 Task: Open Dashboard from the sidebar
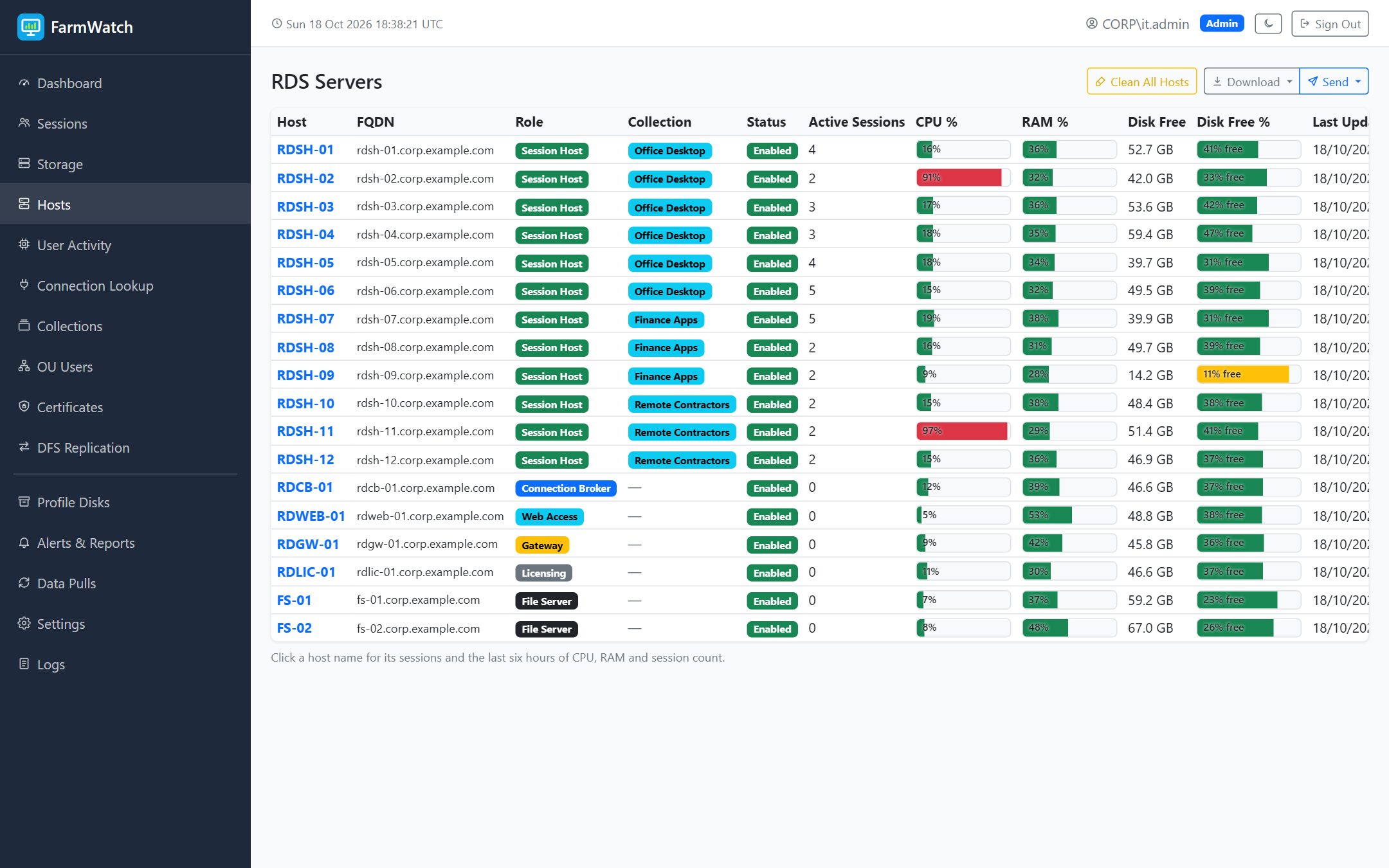[x=125, y=83]
